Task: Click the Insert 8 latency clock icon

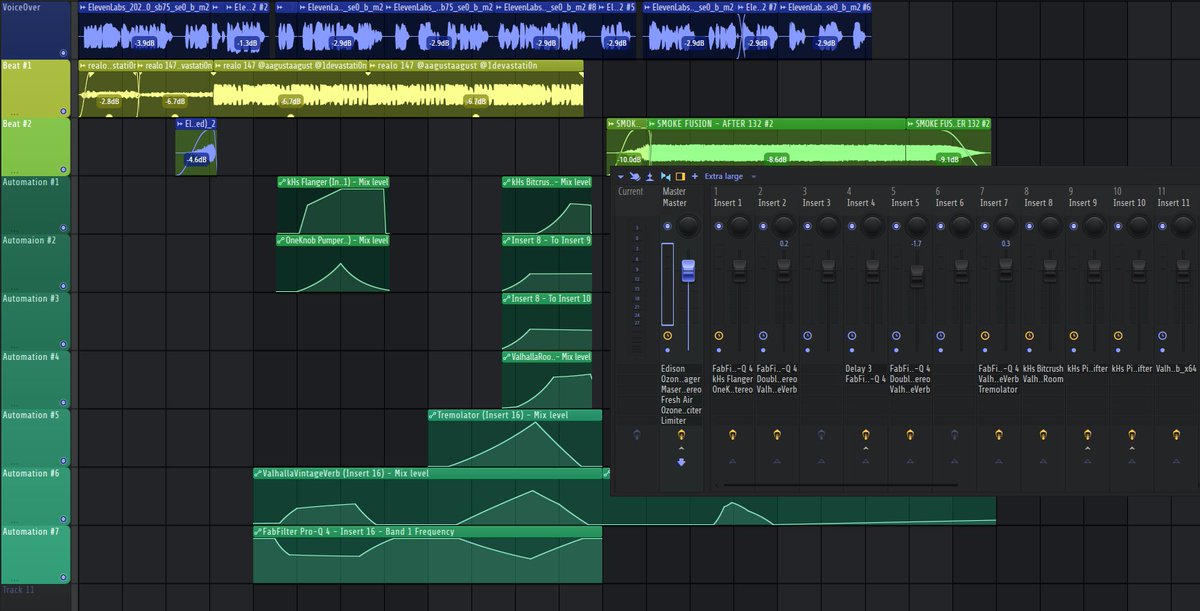Action: (1029, 336)
